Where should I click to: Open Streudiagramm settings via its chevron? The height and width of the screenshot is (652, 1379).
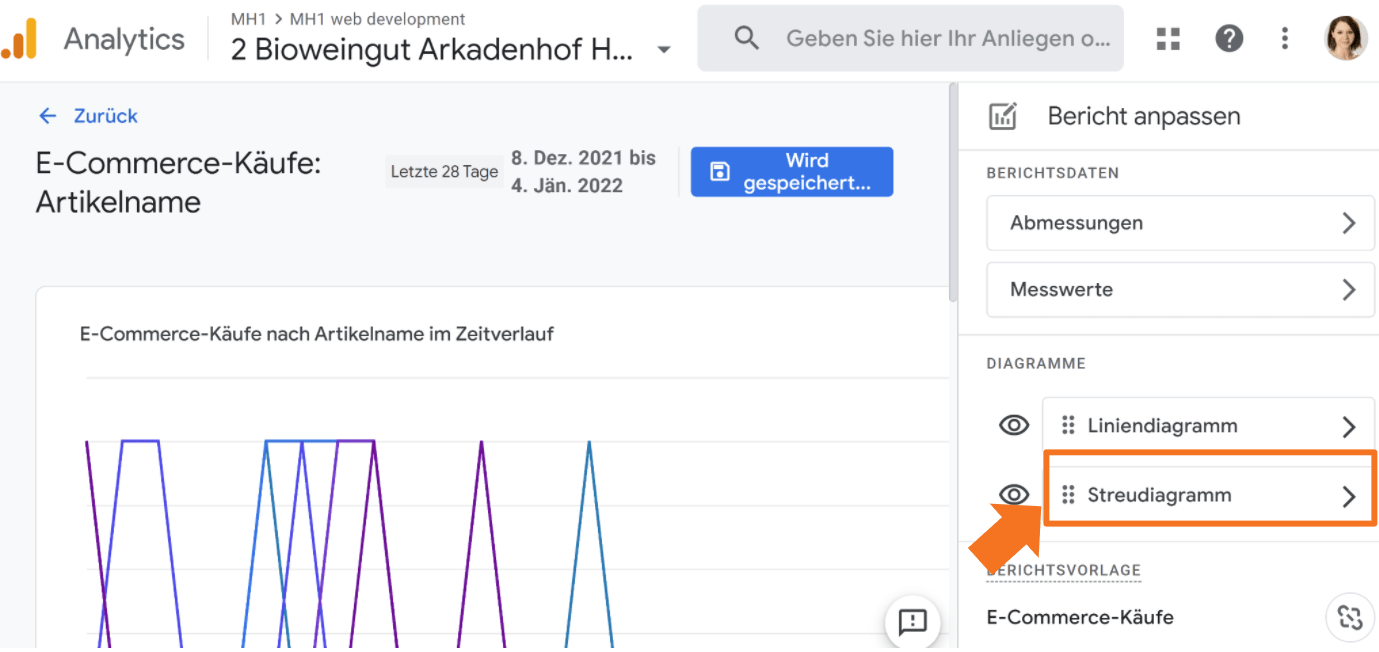(x=1351, y=494)
